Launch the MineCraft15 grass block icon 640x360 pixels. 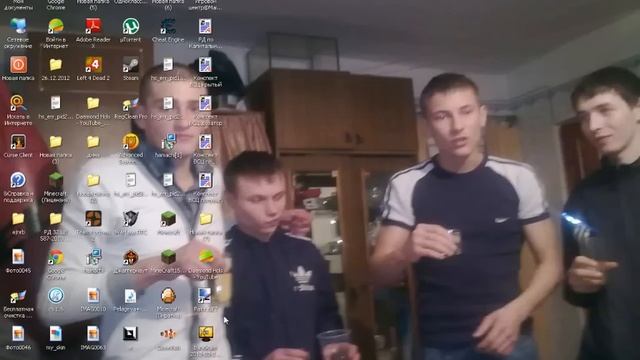click(x=168, y=257)
